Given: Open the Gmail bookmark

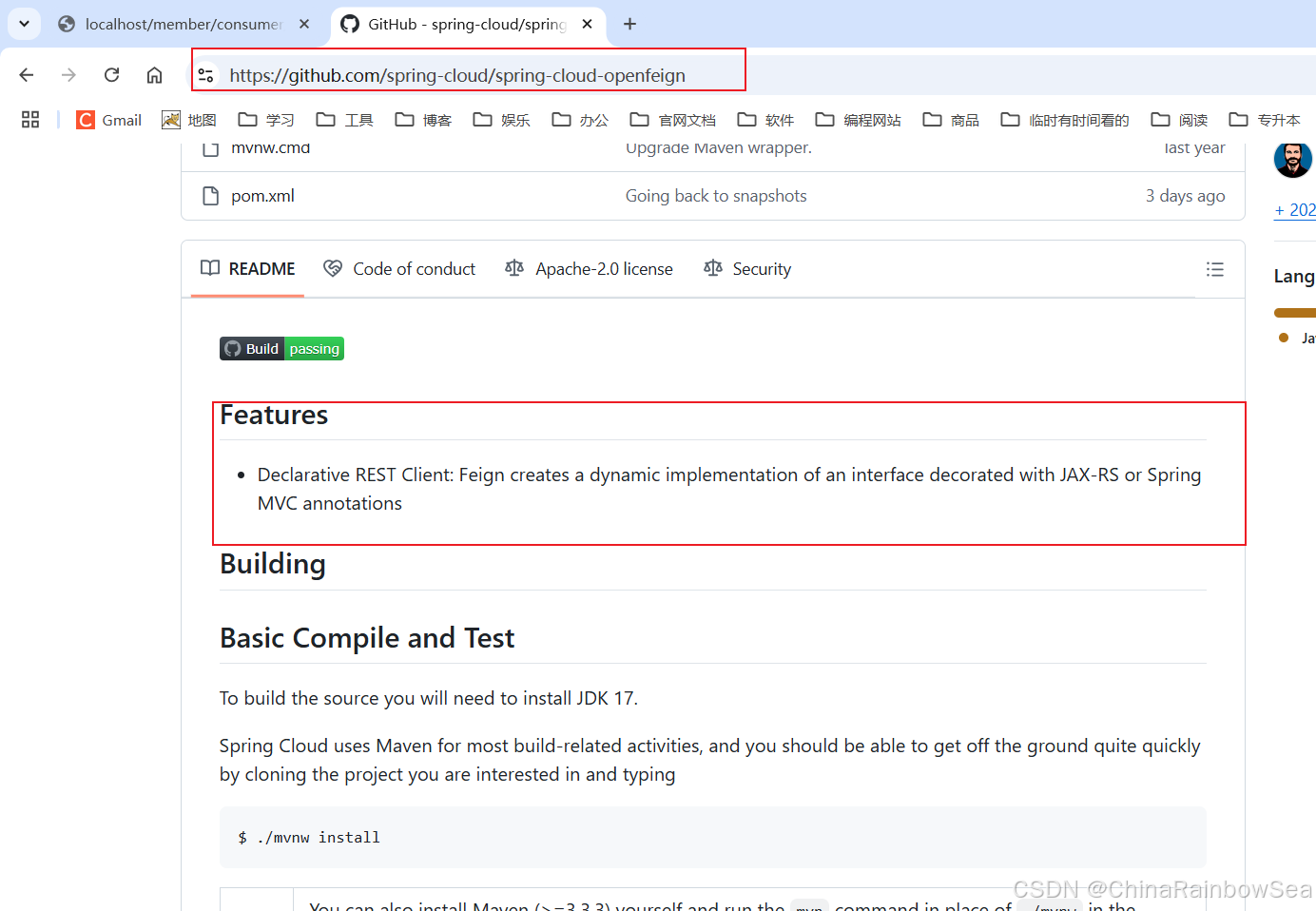Looking at the screenshot, I should (109, 120).
